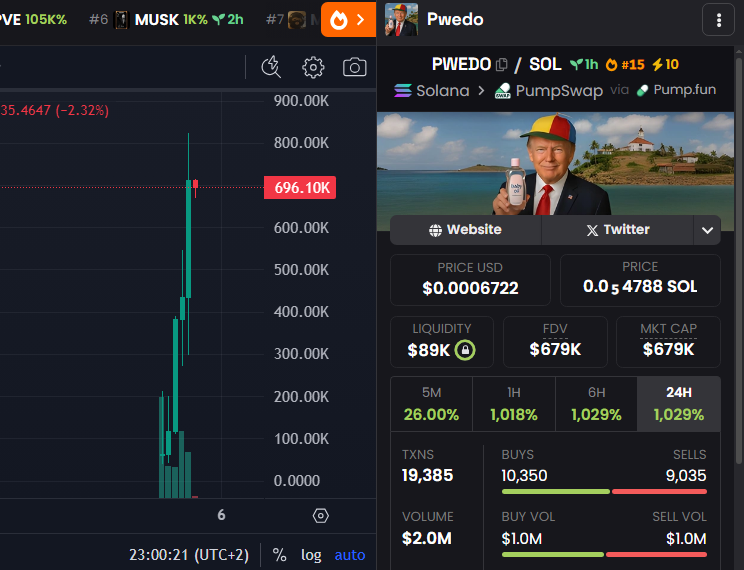The height and width of the screenshot is (570, 744).
Task: Select the 1H timeframe tab
Action: pos(514,404)
